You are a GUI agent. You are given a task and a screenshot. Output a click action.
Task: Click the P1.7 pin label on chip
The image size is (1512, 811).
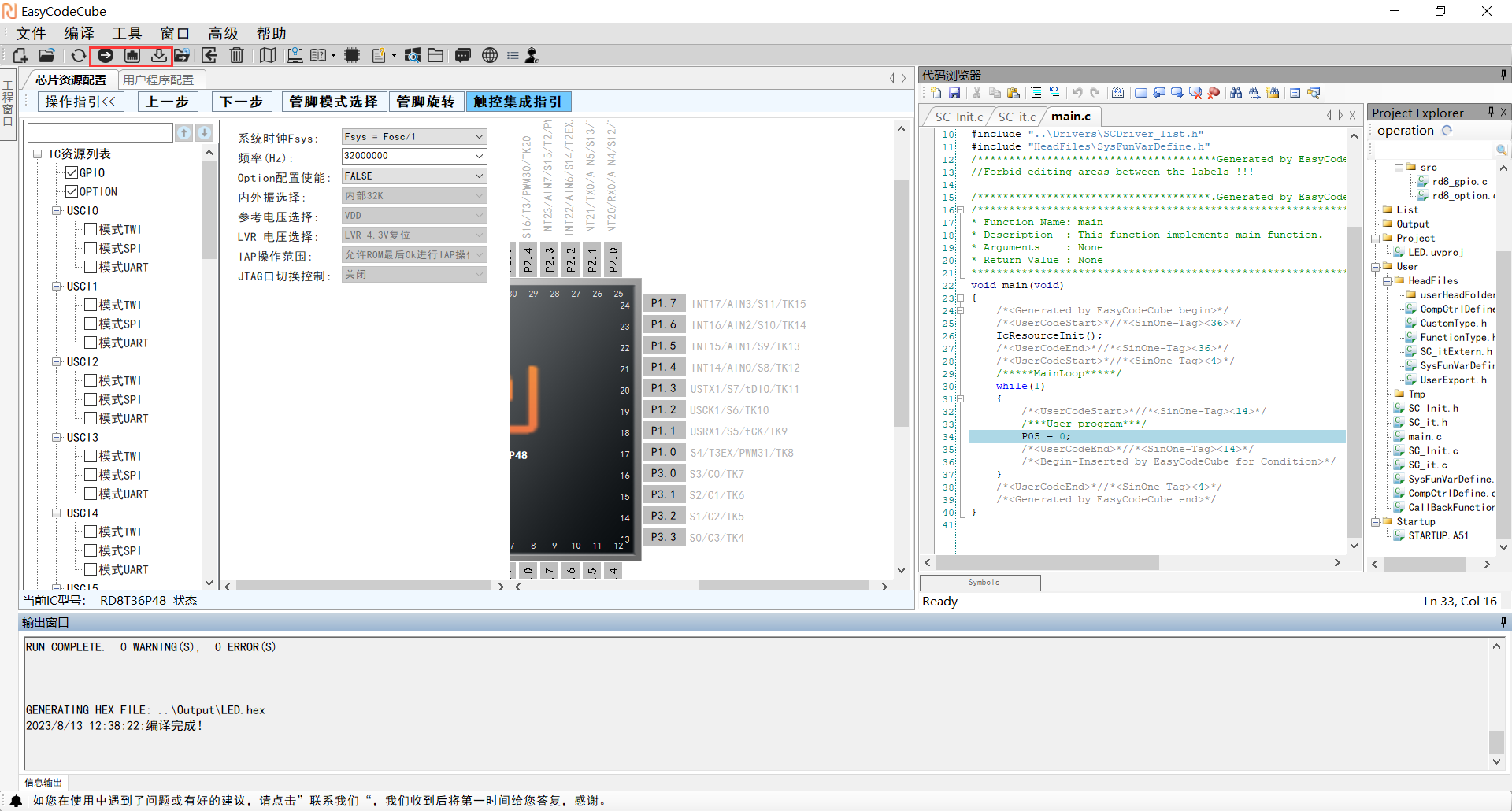[664, 303]
